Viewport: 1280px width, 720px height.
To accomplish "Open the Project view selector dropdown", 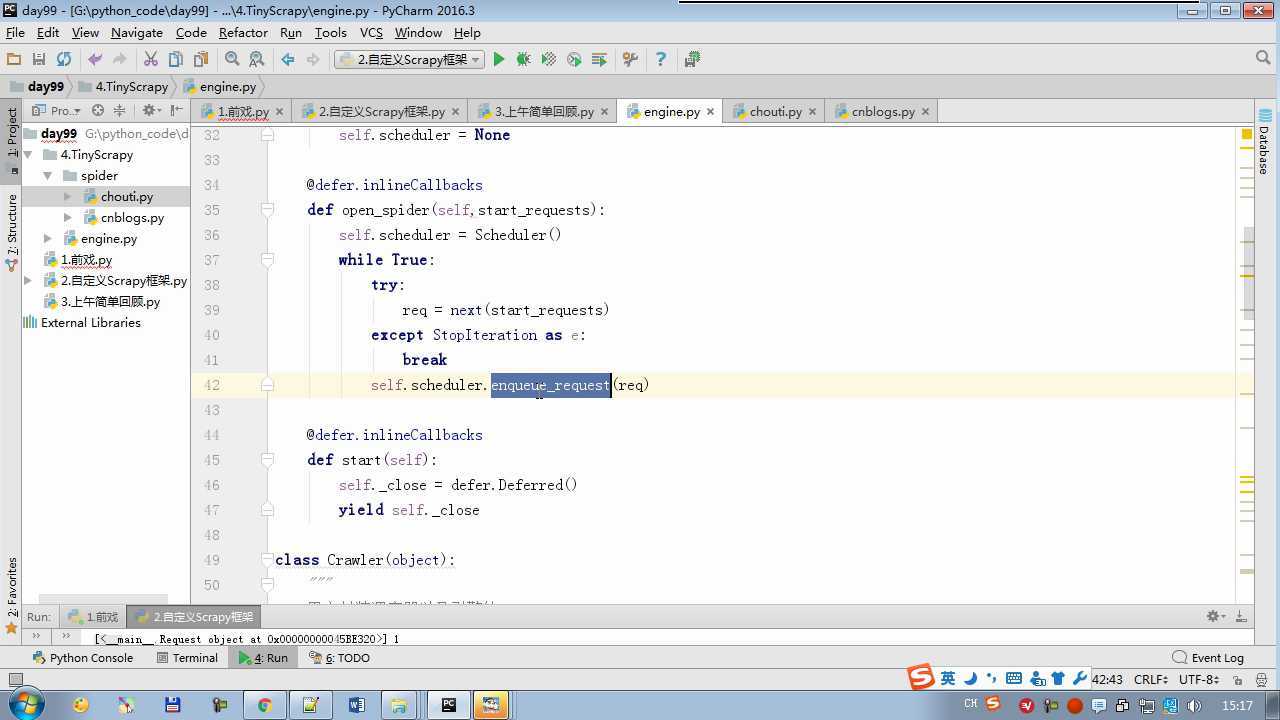I will (x=57, y=111).
